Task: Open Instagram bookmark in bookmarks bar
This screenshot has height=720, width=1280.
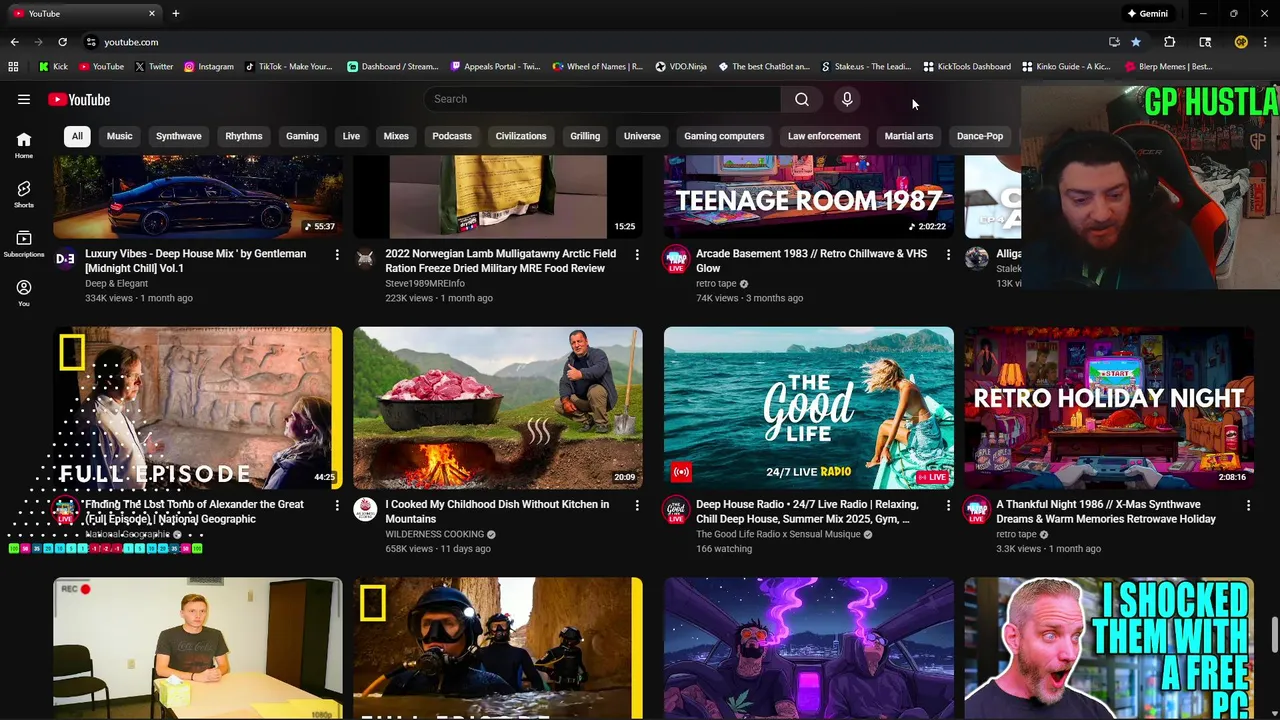Action: [208, 67]
